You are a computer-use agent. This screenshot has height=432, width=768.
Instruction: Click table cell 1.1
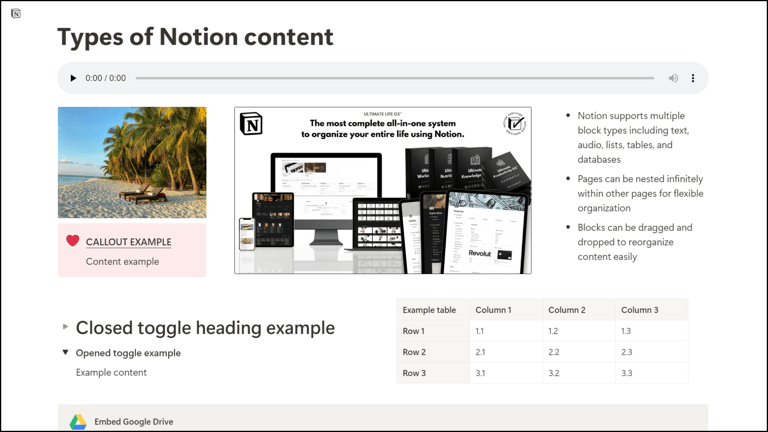[x=506, y=331]
